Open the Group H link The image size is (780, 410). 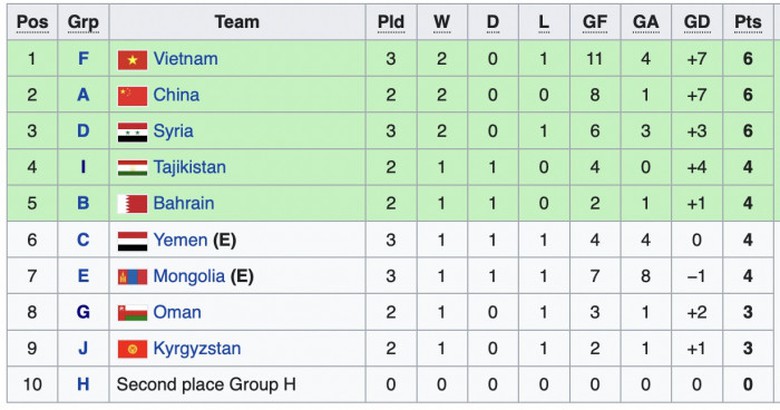83,384
